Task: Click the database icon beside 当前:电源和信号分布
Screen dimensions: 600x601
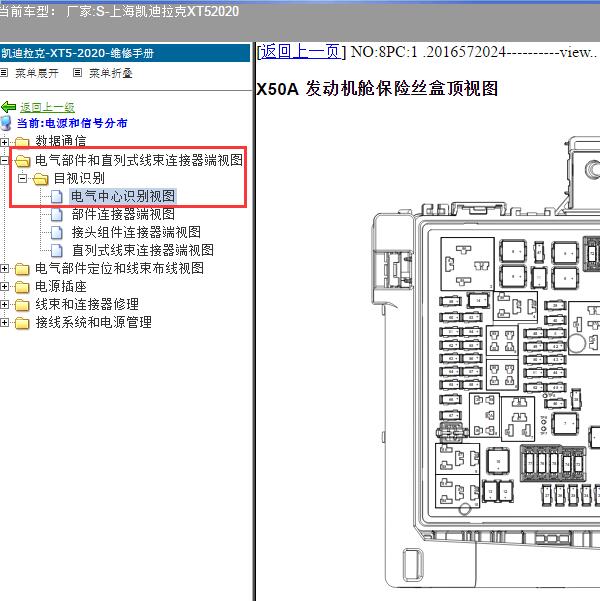Action: point(6,123)
